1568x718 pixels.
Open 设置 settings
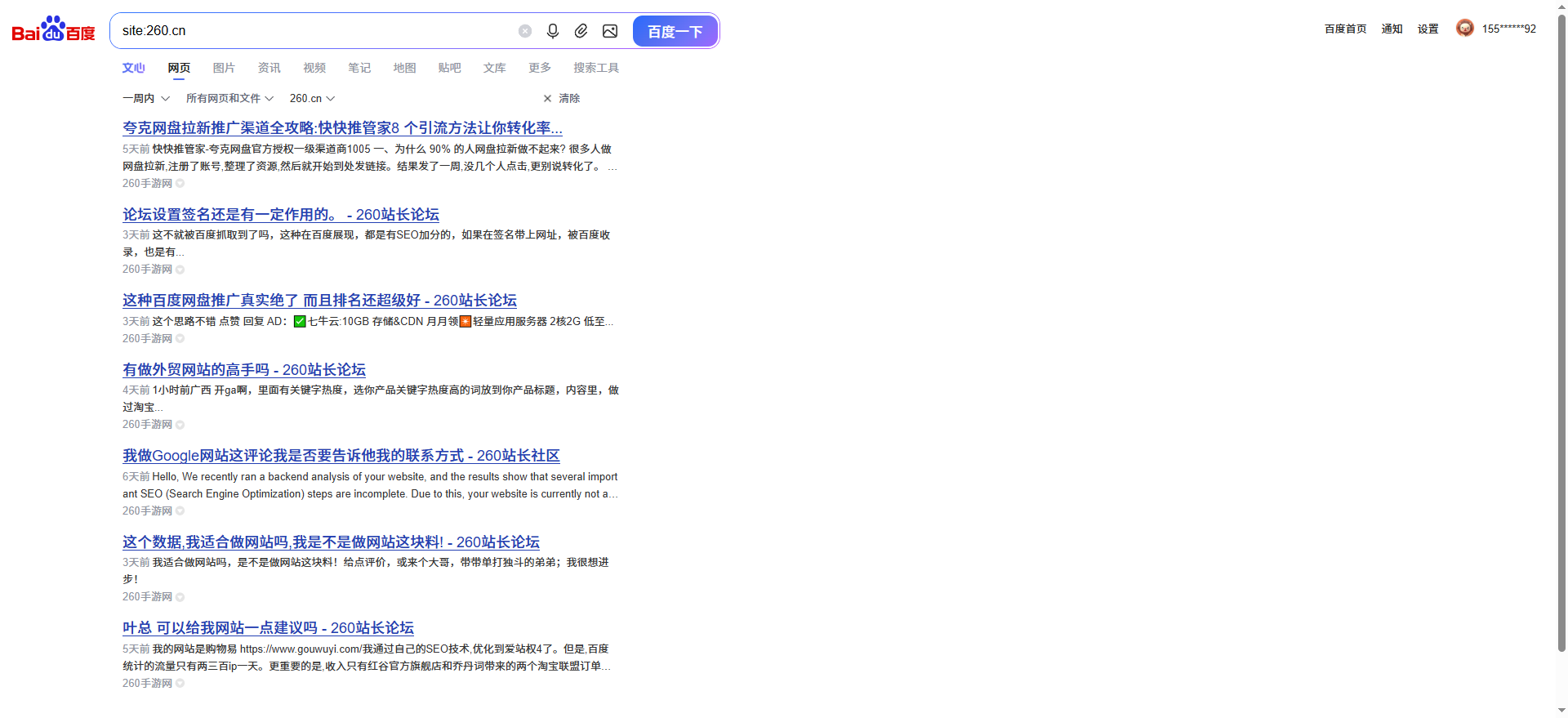[1428, 29]
